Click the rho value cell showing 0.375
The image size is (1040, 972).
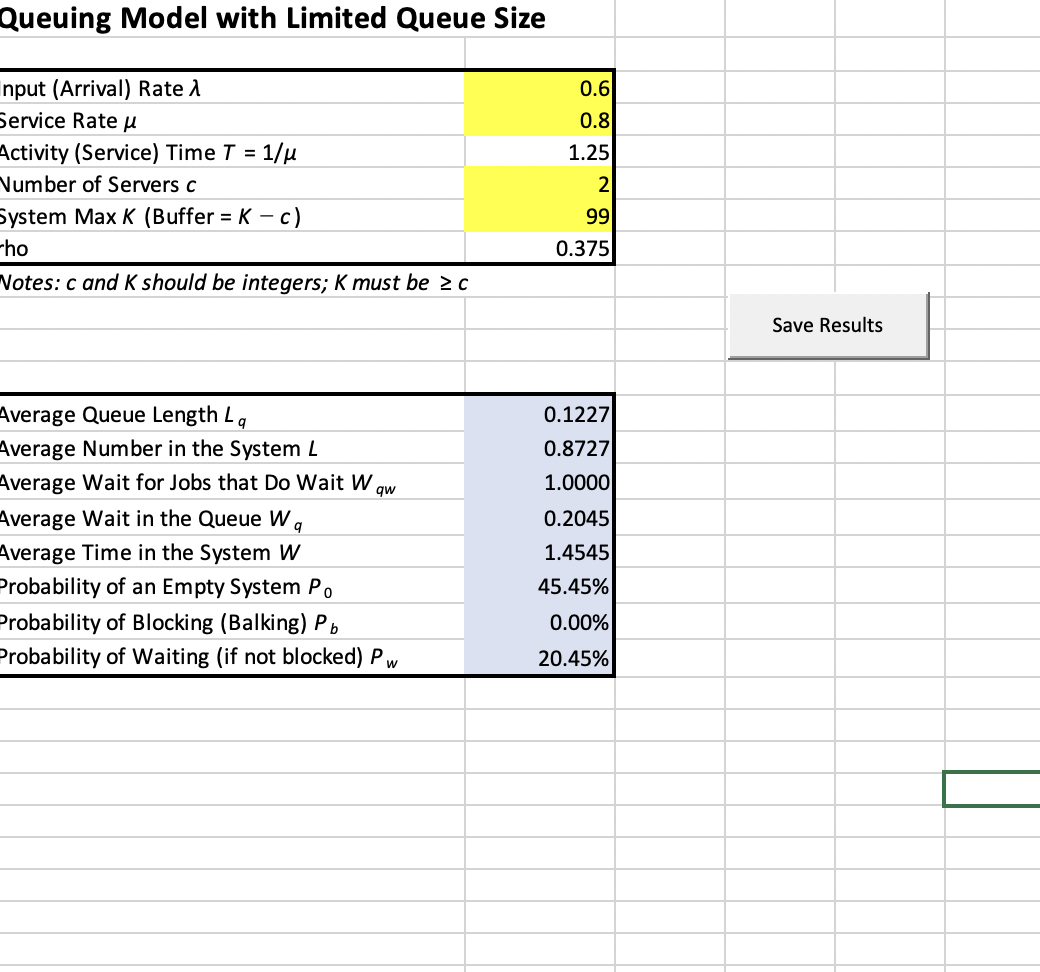540,249
